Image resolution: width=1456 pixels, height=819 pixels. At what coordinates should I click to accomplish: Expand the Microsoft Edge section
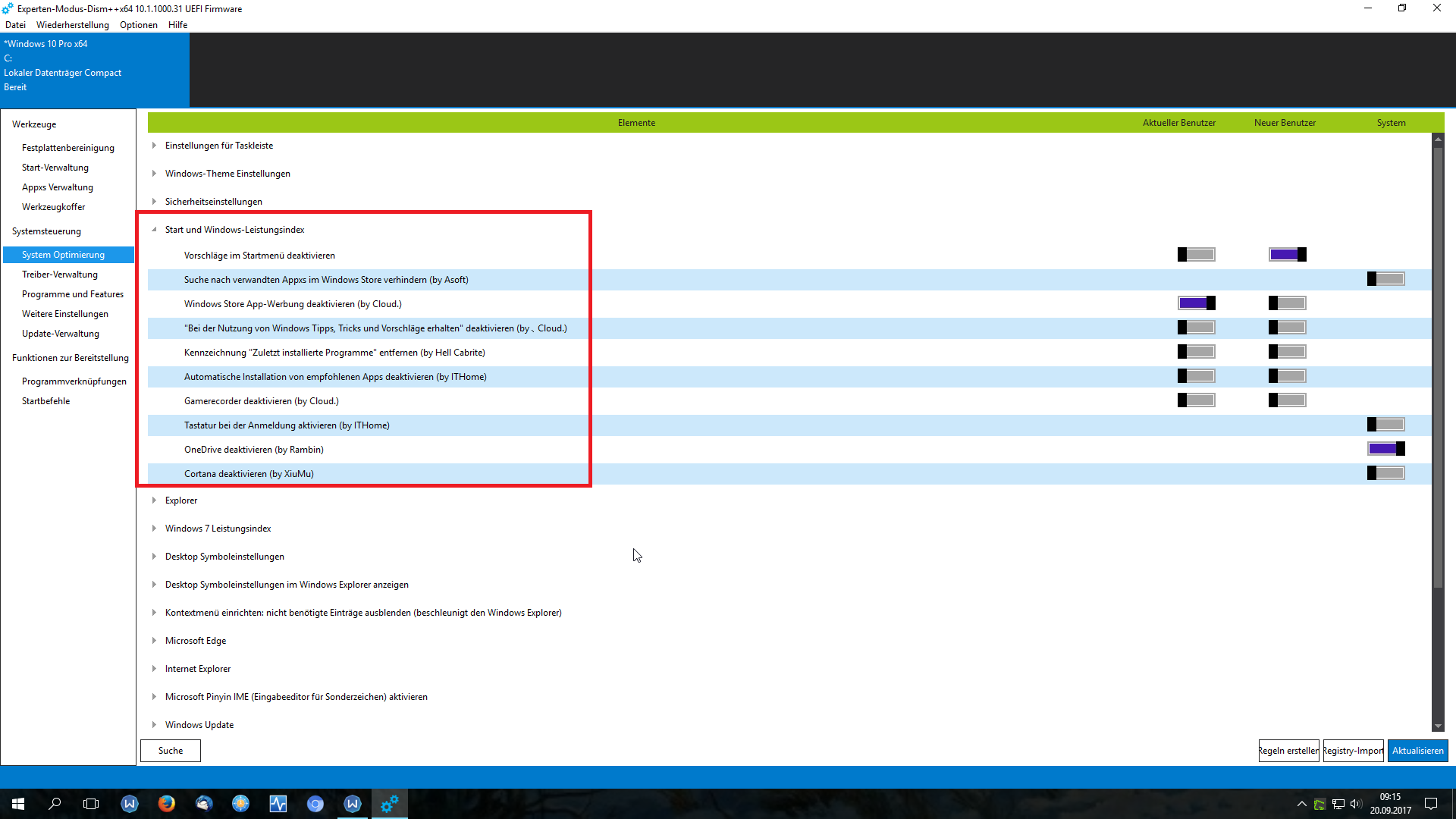coord(154,641)
